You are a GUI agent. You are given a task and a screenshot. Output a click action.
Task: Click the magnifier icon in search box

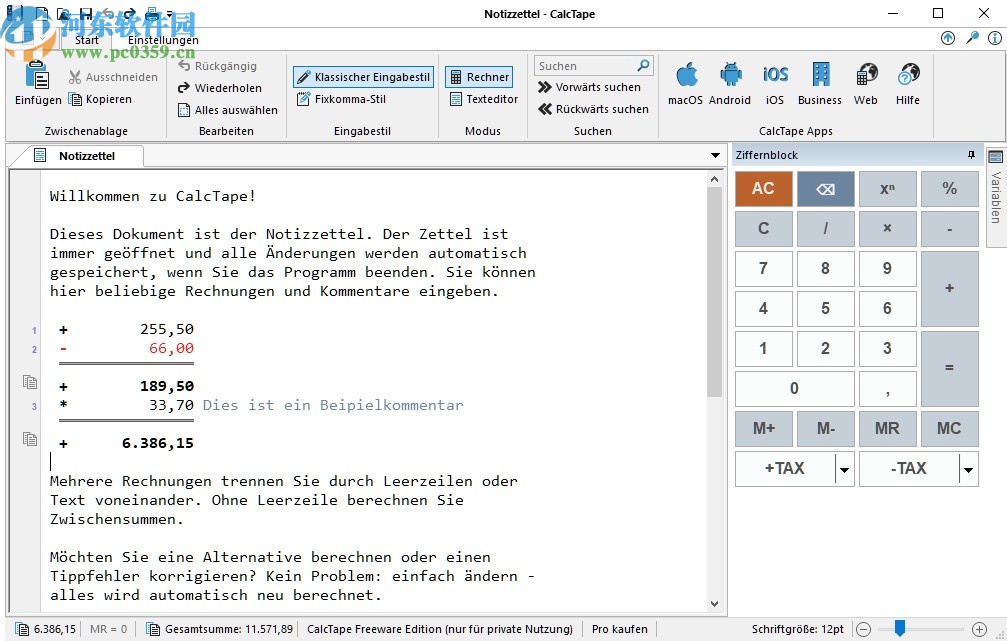[x=644, y=66]
